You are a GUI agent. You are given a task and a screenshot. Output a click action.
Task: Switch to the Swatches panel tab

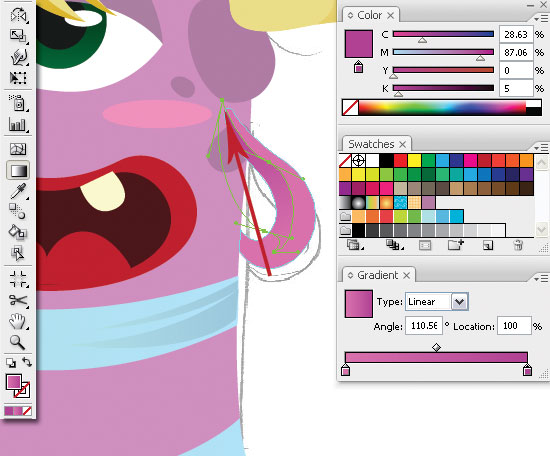coord(371,144)
